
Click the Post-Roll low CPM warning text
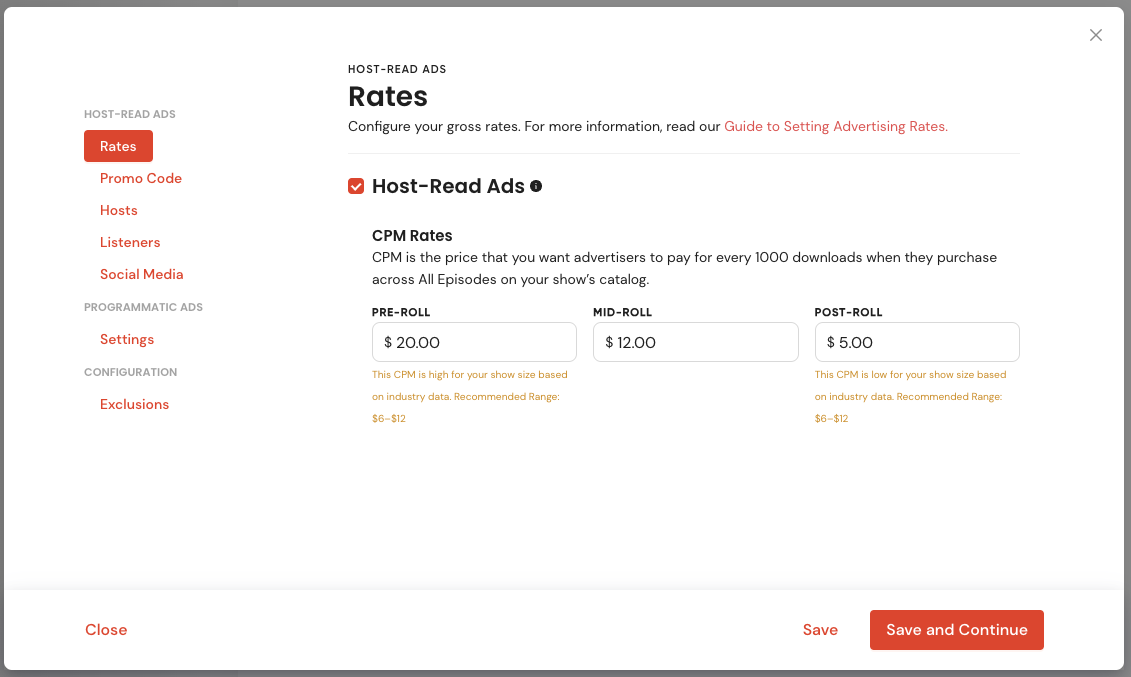[910, 397]
